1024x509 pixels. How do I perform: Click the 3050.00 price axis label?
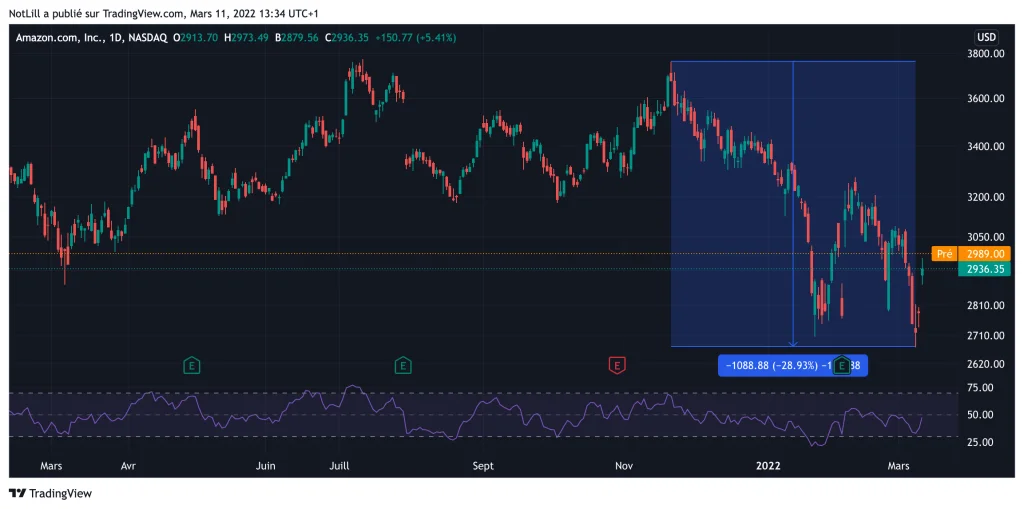tap(984, 237)
